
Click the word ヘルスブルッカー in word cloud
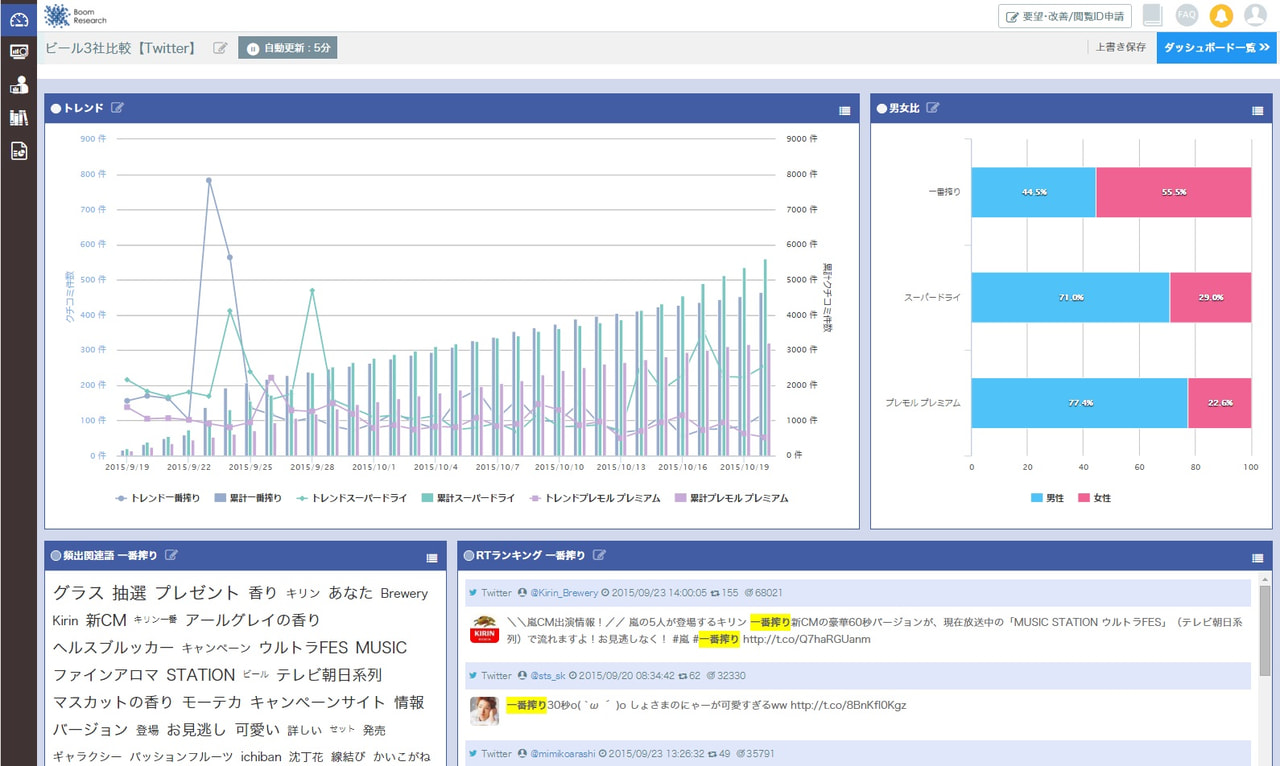pos(113,648)
